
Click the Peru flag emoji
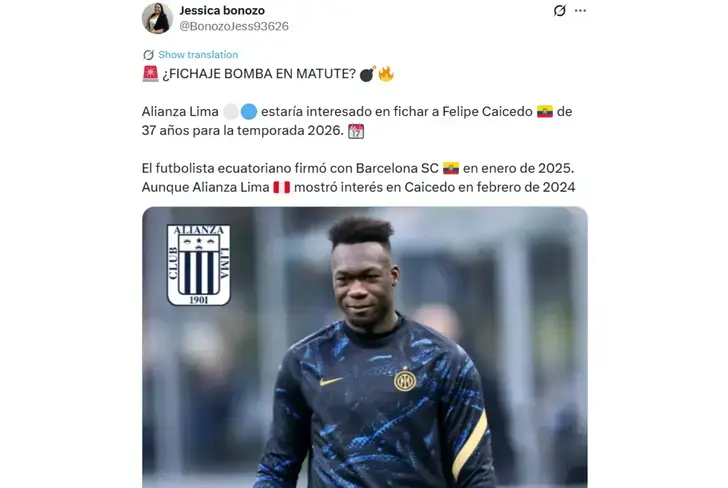click(x=281, y=187)
